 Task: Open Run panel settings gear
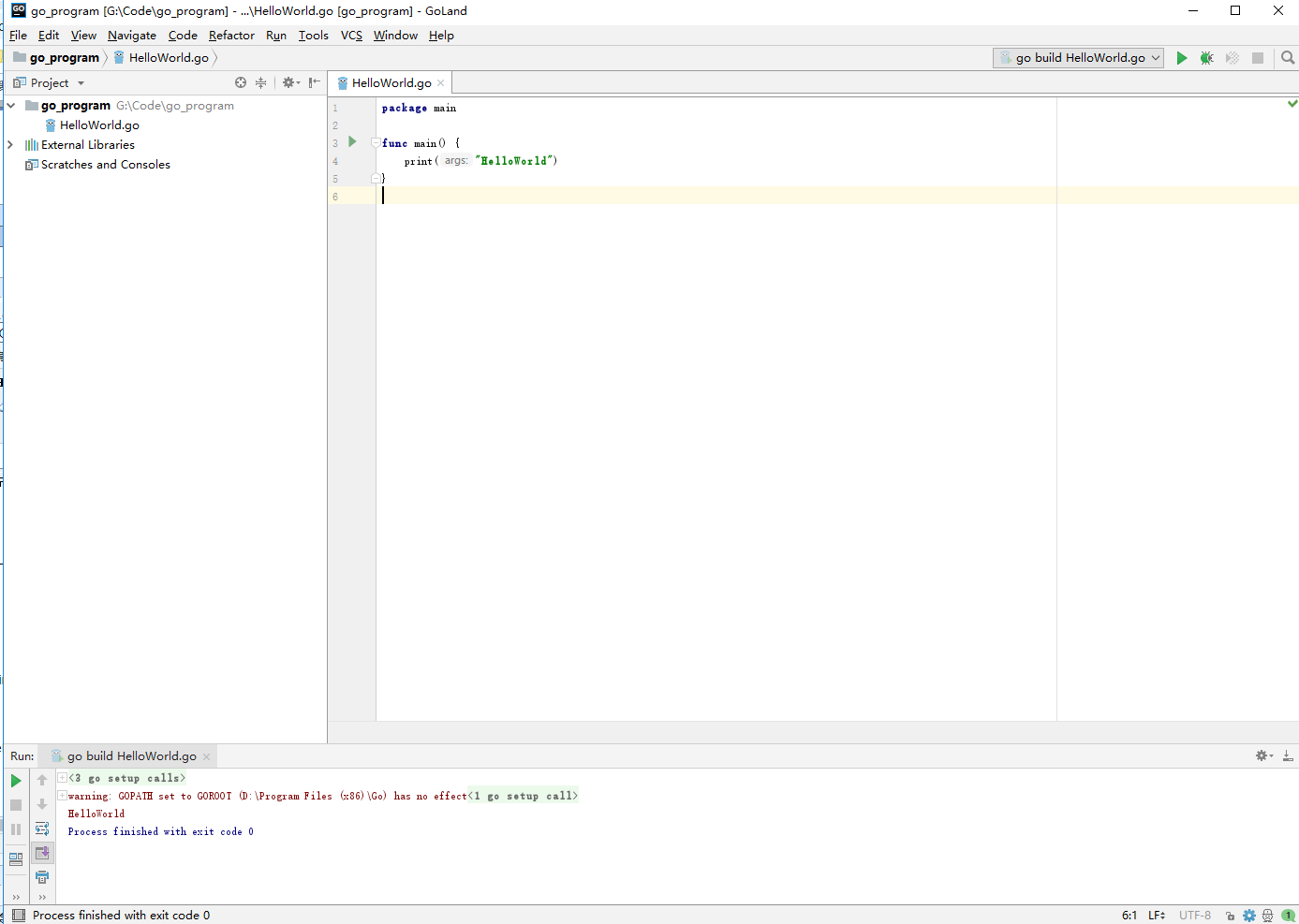tap(1263, 755)
